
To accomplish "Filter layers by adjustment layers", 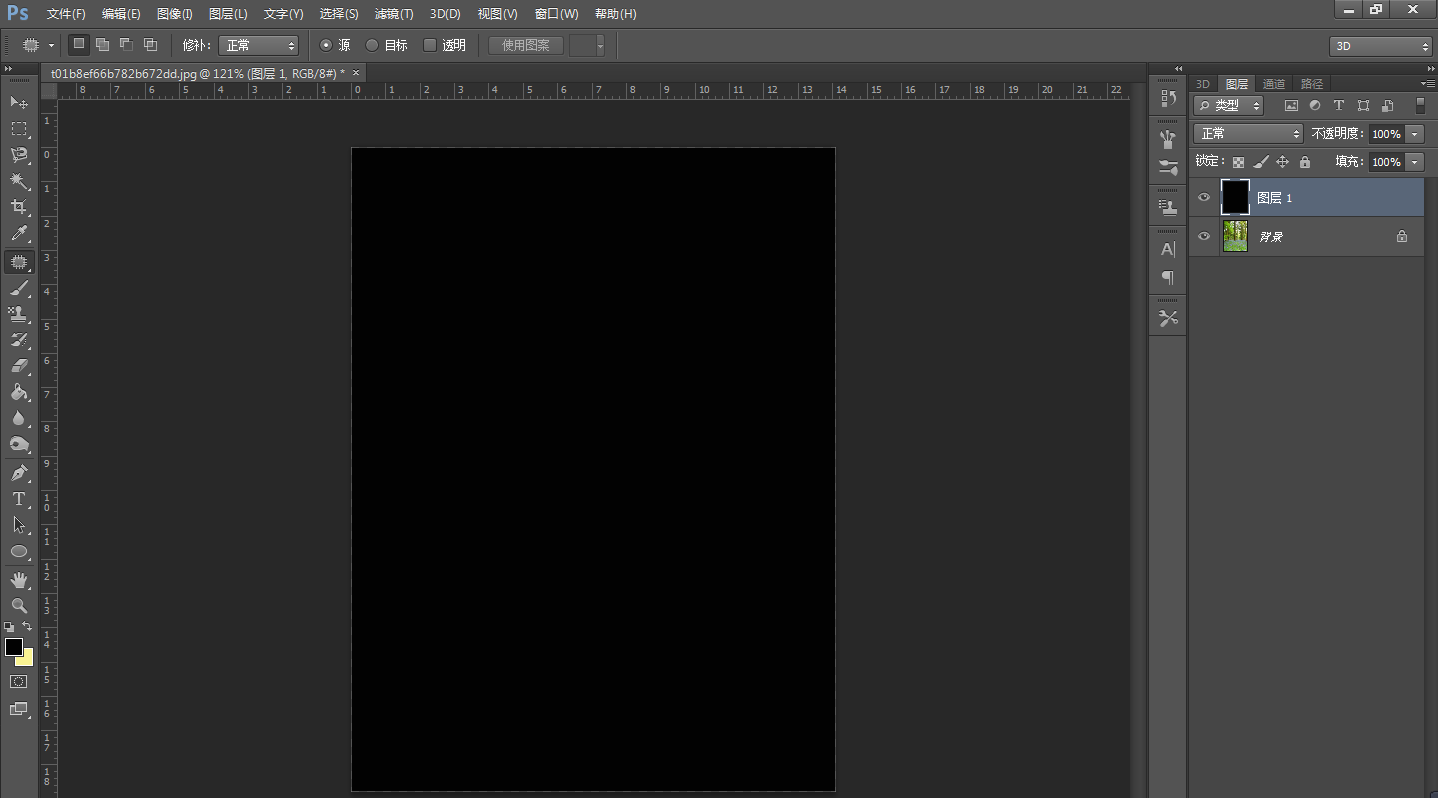I will point(1315,105).
